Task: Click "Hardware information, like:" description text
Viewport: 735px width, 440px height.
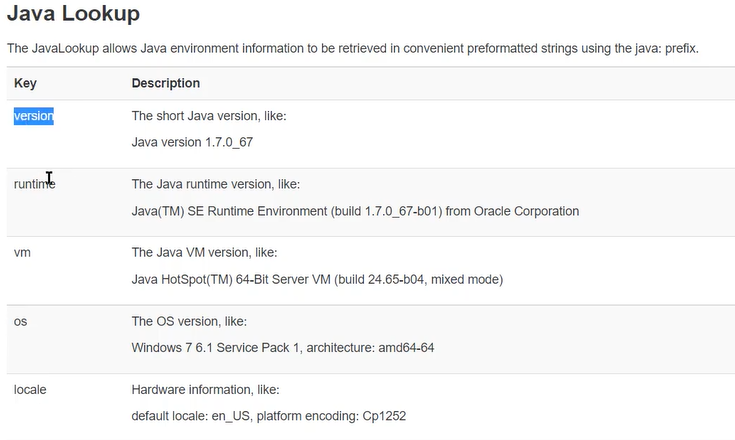Action: (x=206, y=389)
